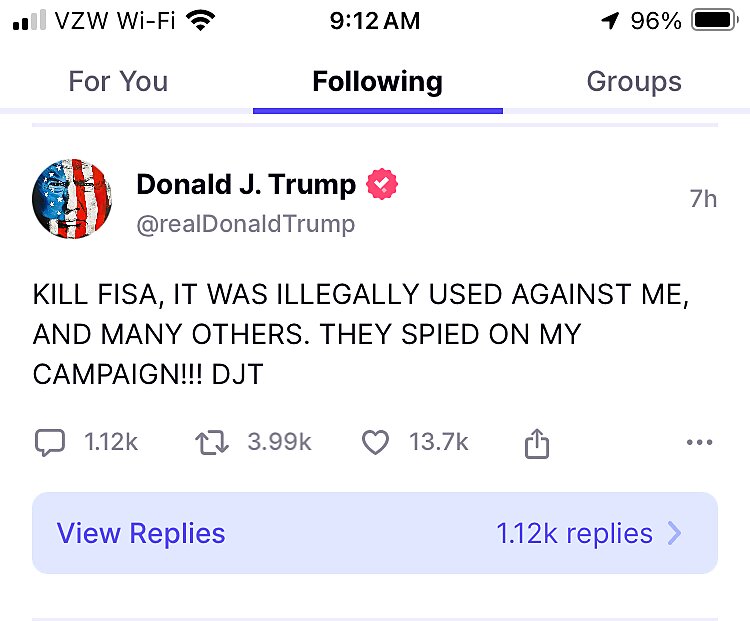The image size is (750, 621).
Task: Click the reply speech bubble icon
Action: click(50, 442)
